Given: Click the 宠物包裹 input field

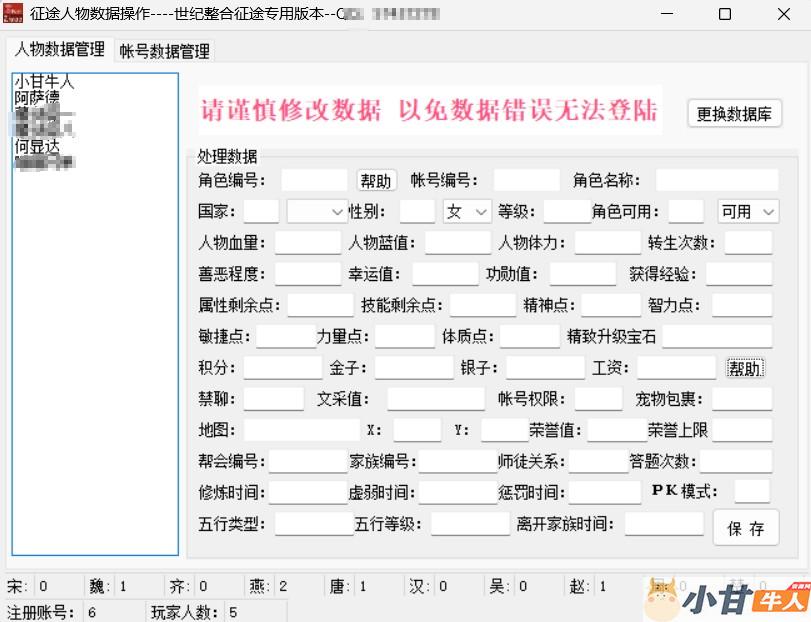Looking at the screenshot, I should (x=742, y=399).
